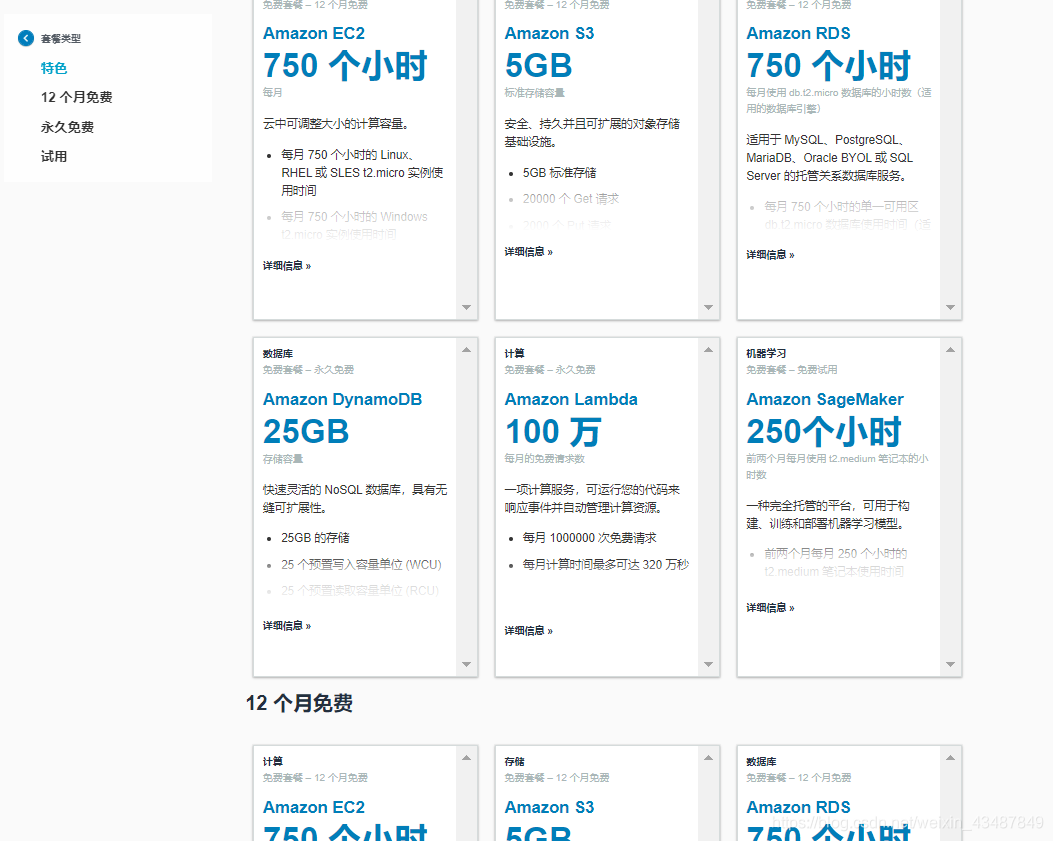Click 详细信息 in the top RDS card

coord(770,255)
